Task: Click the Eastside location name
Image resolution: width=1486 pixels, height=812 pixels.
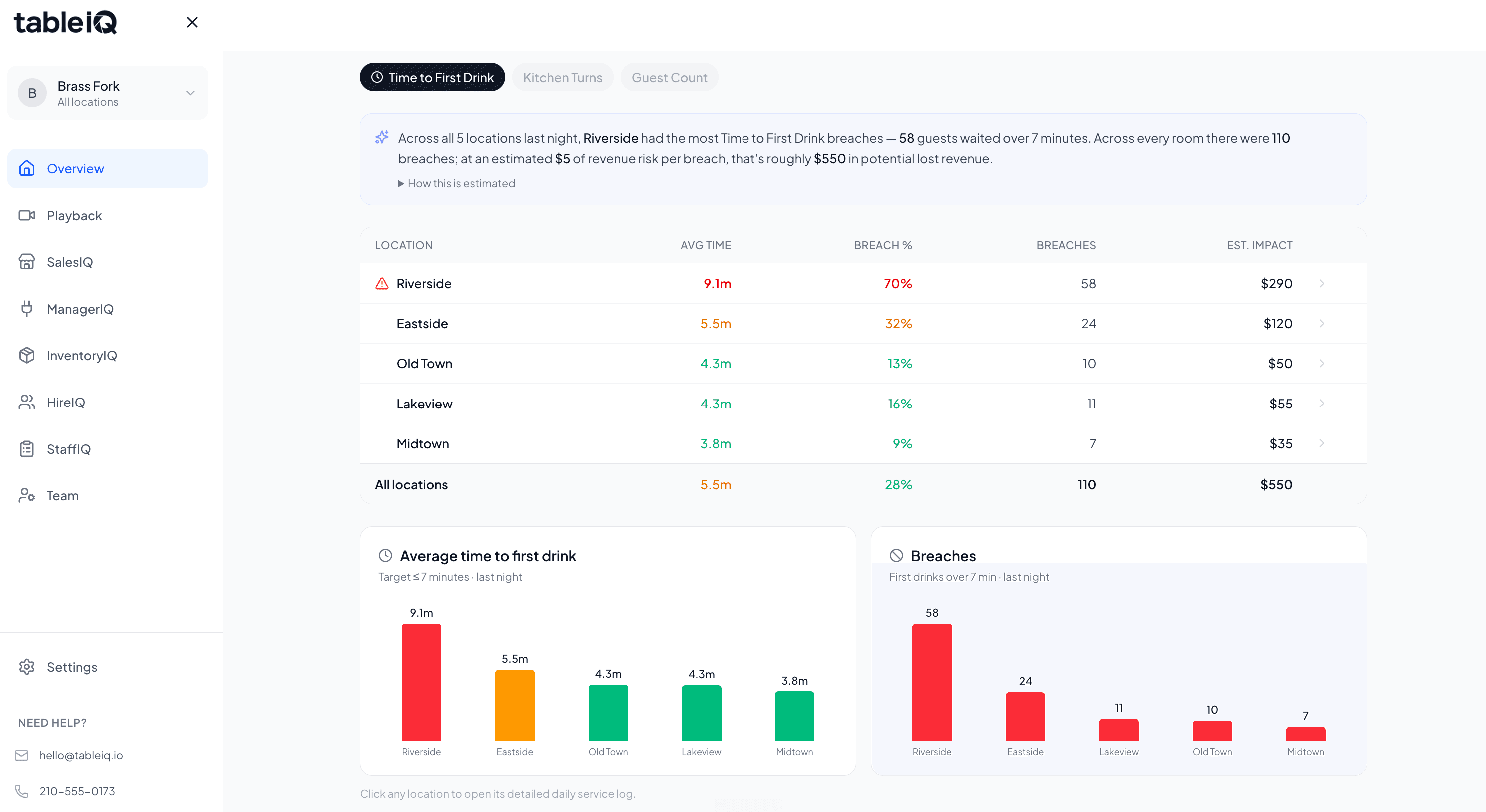Action: coord(422,323)
